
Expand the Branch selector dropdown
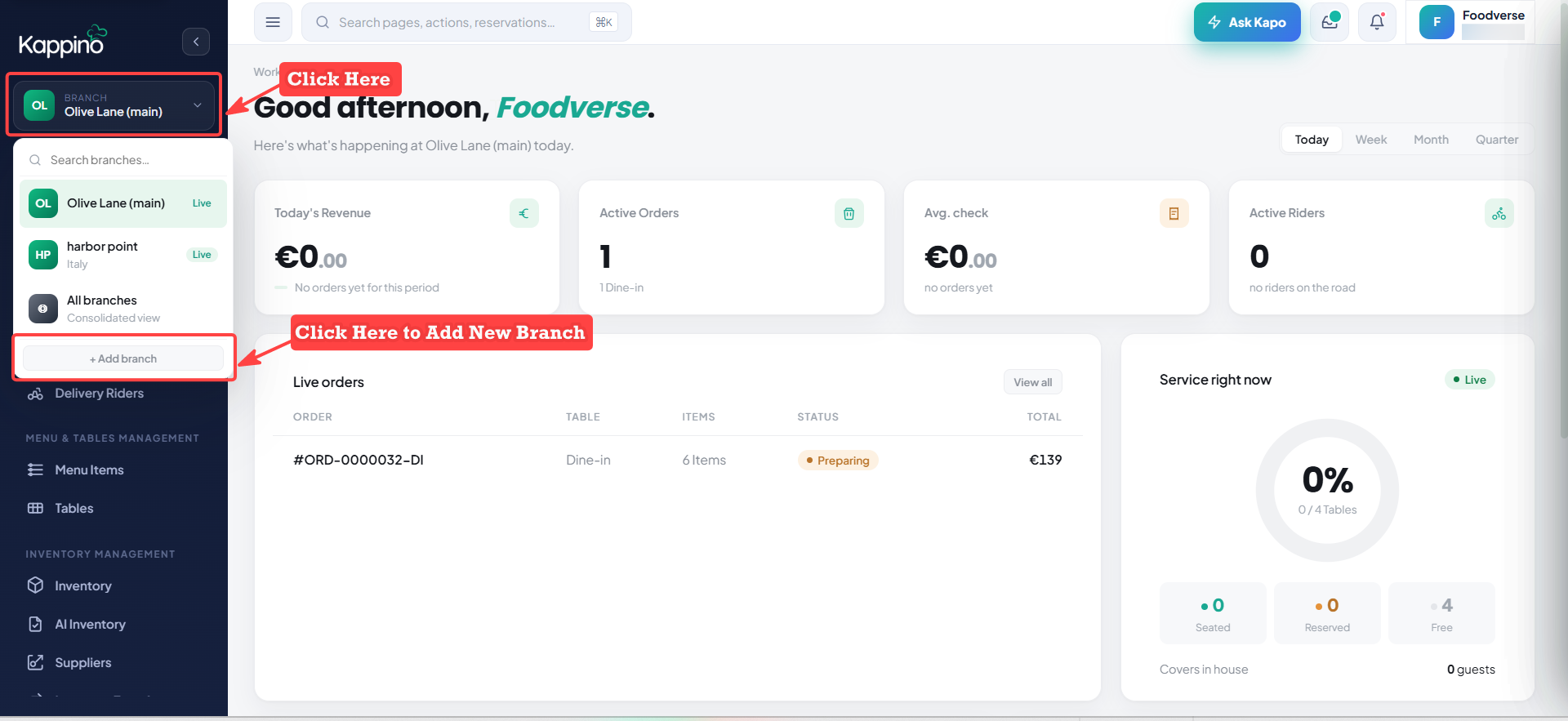[x=114, y=105]
